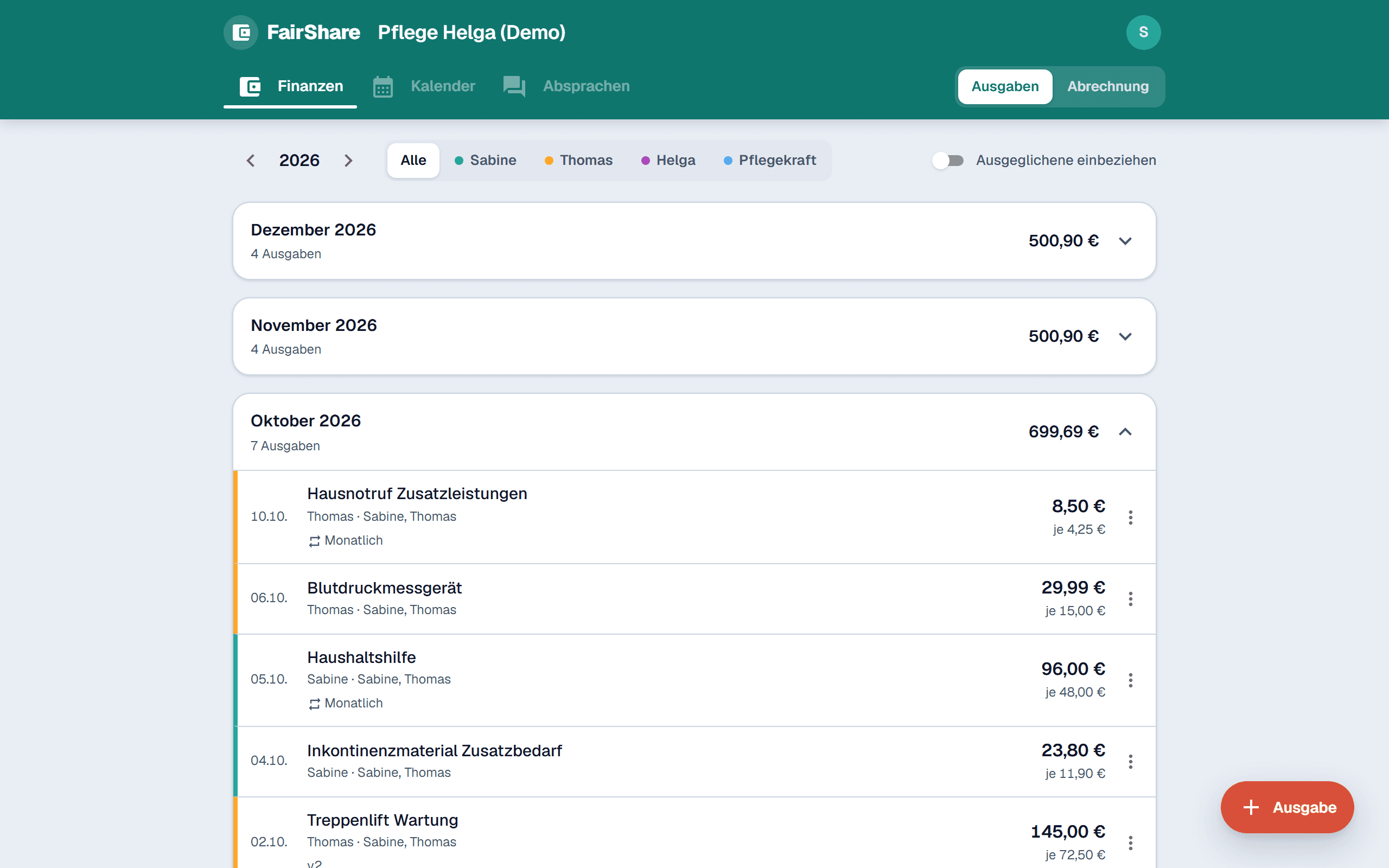
Task: Click the FairShare wallet logo icon
Action: [240, 33]
